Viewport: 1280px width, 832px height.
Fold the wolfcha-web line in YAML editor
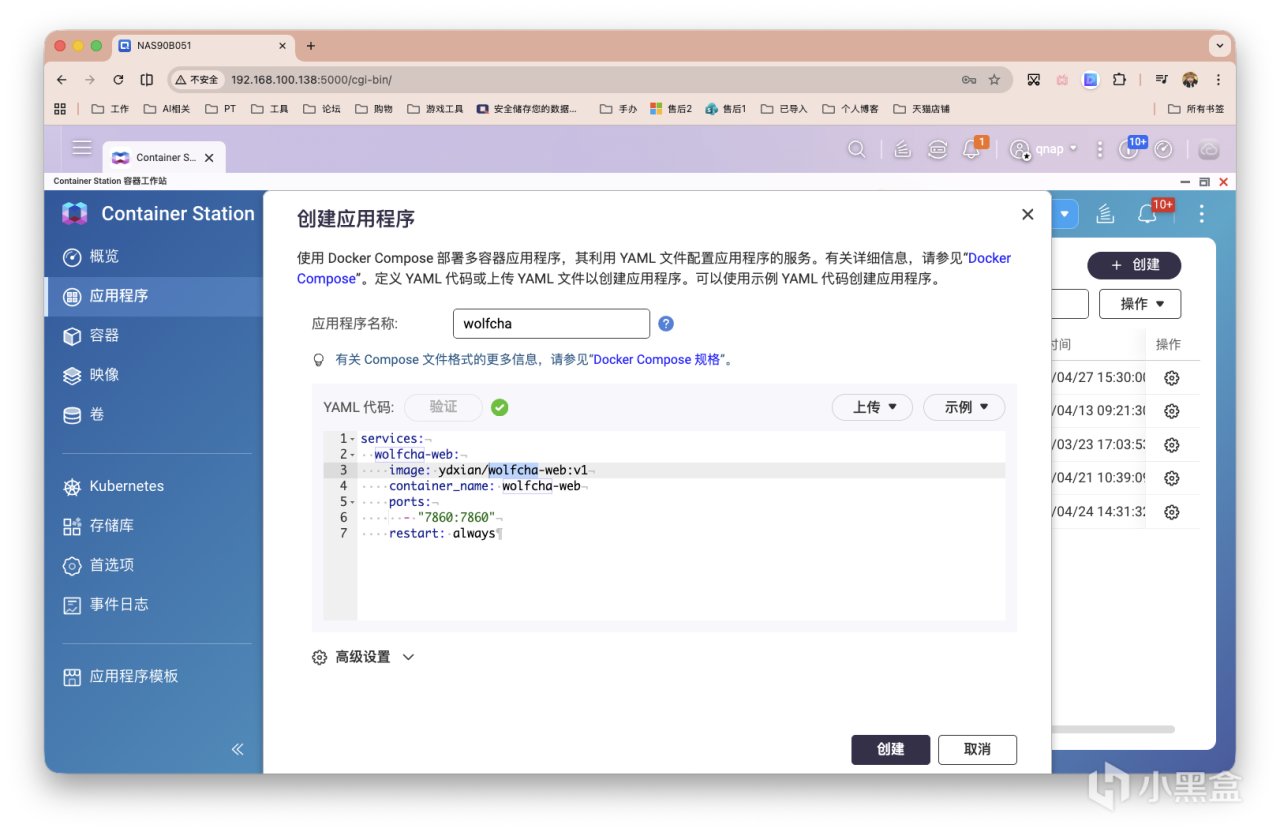[353, 455]
